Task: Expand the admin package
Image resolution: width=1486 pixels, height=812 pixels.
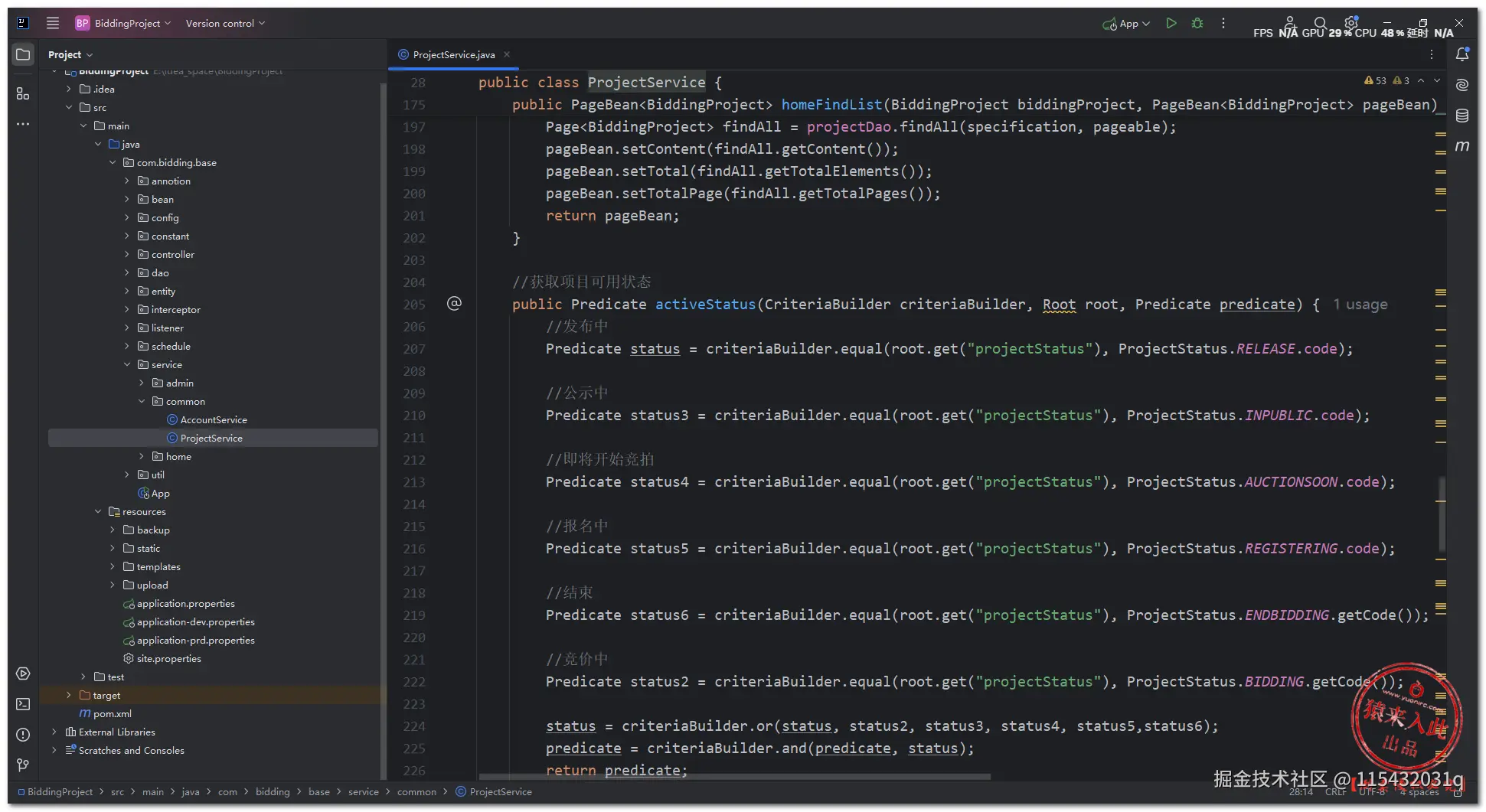Action: click(x=142, y=383)
